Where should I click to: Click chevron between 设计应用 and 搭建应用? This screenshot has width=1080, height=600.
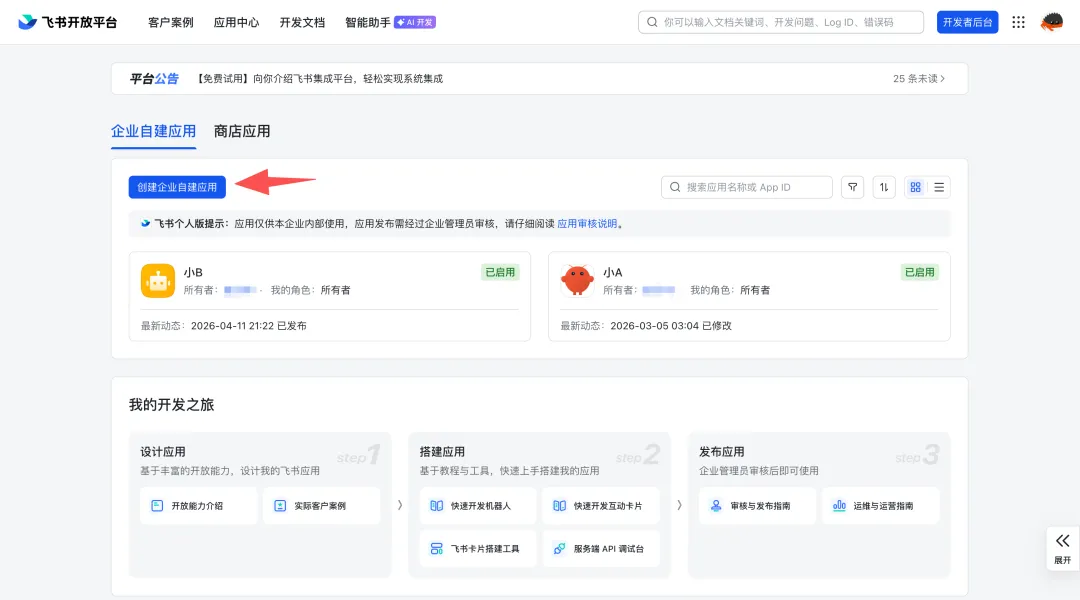[400, 506]
